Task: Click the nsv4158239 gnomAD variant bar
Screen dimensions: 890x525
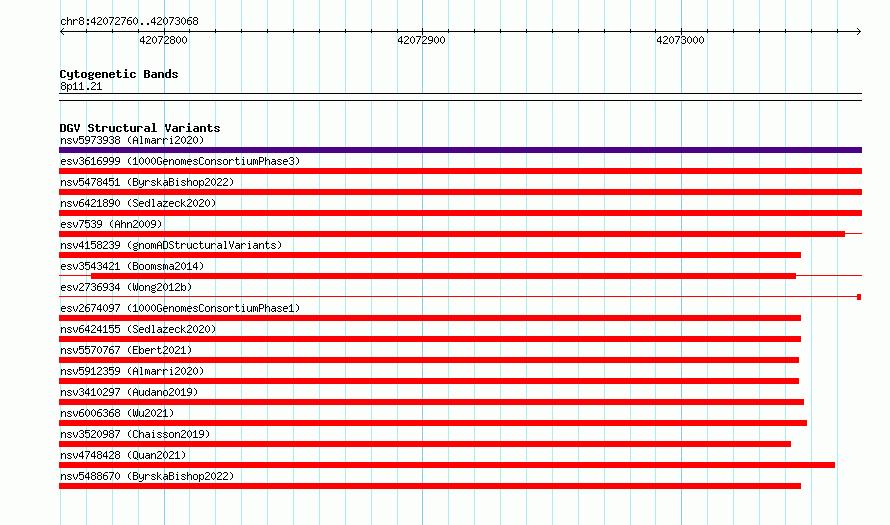Action: [430, 255]
